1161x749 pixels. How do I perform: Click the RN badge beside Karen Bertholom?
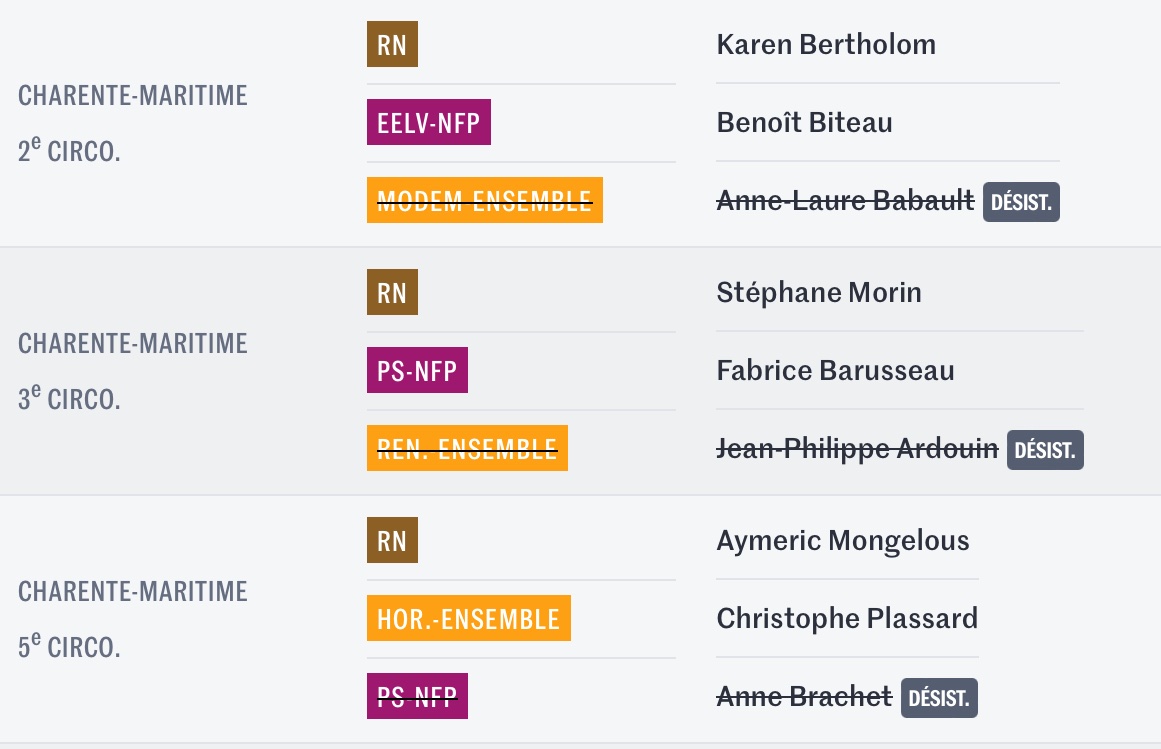click(x=392, y=44)
